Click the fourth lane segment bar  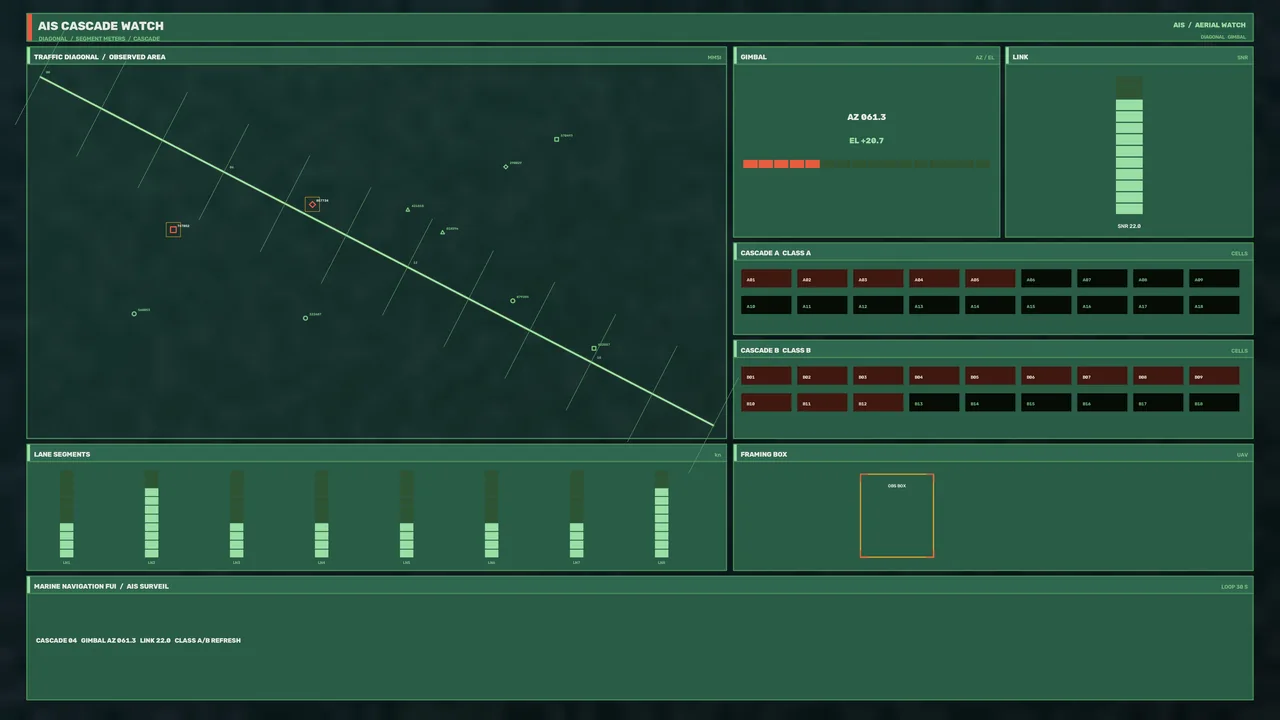pos(321,514)
